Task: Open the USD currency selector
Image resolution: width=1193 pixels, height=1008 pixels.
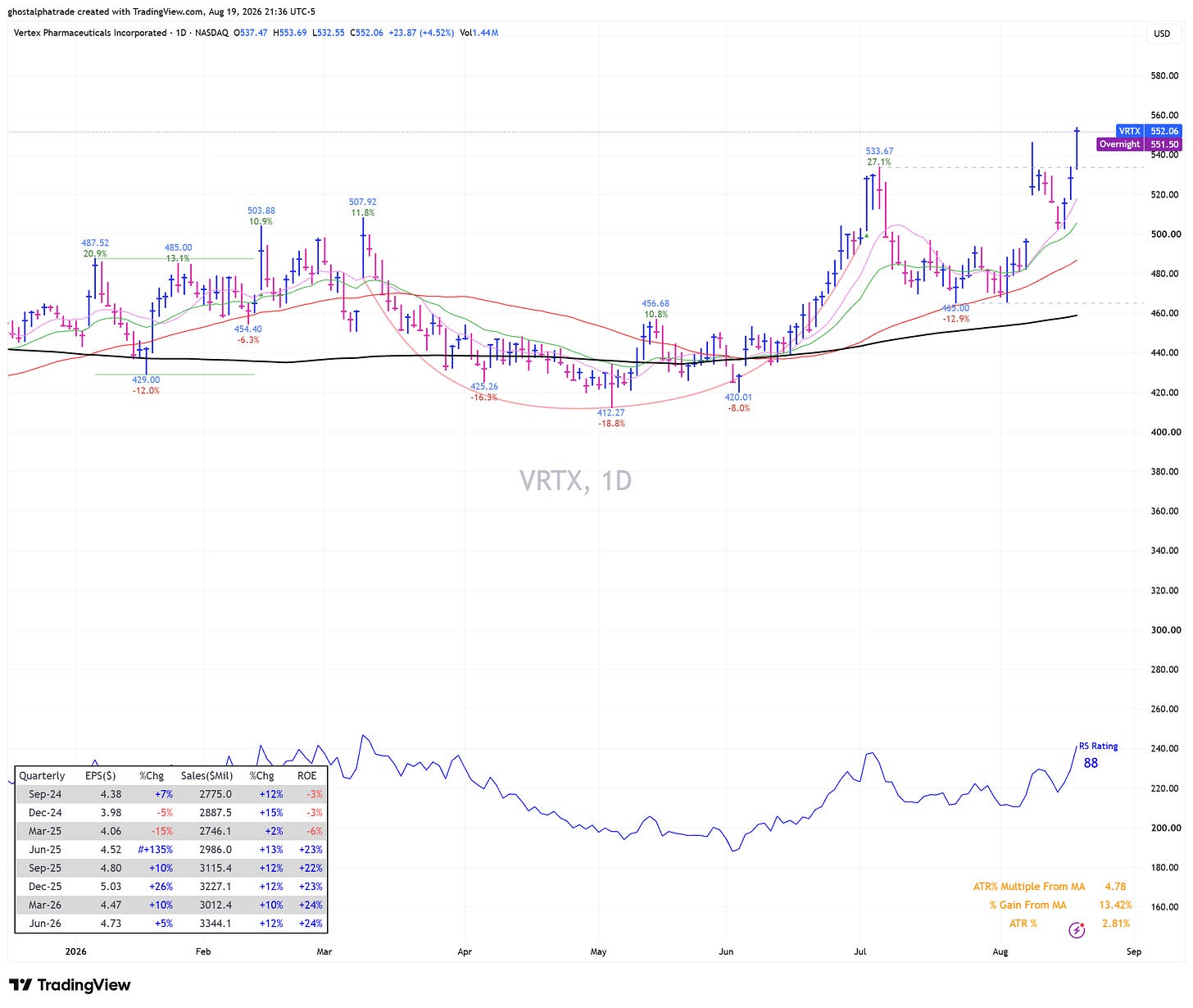Action: click(1162, 34)
